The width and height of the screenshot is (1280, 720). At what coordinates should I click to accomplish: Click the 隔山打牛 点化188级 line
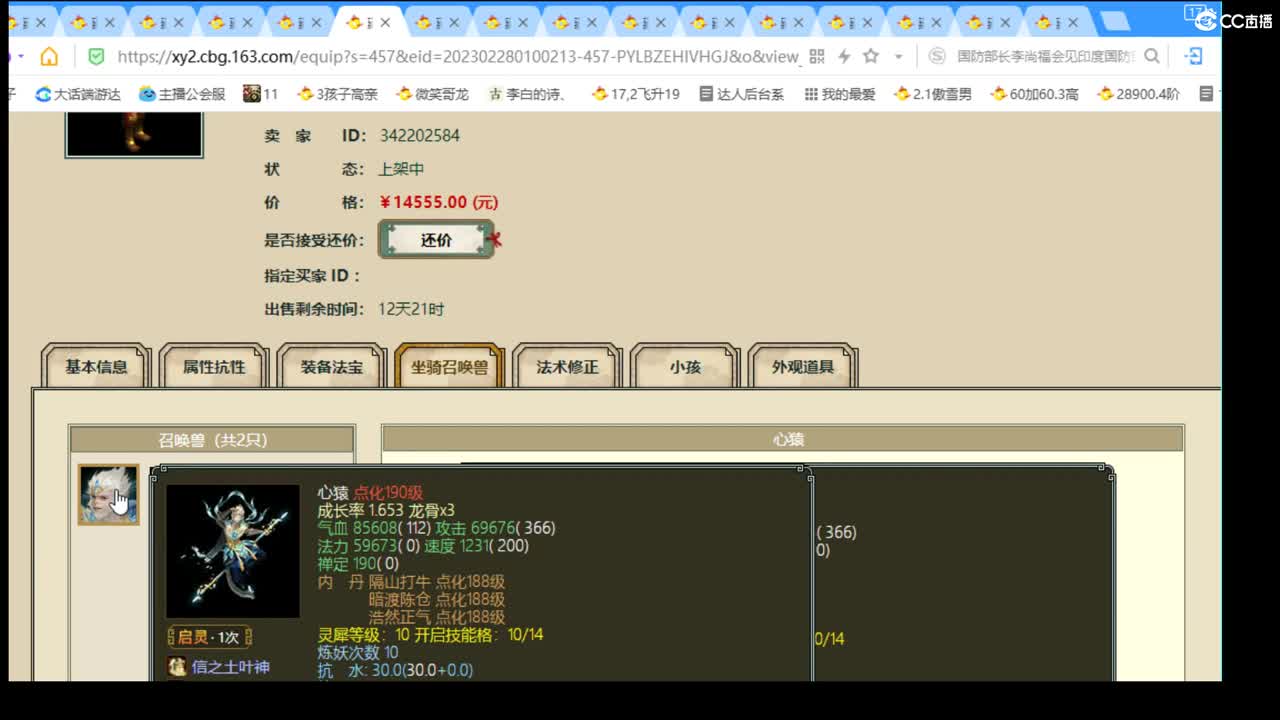(437, 581)
